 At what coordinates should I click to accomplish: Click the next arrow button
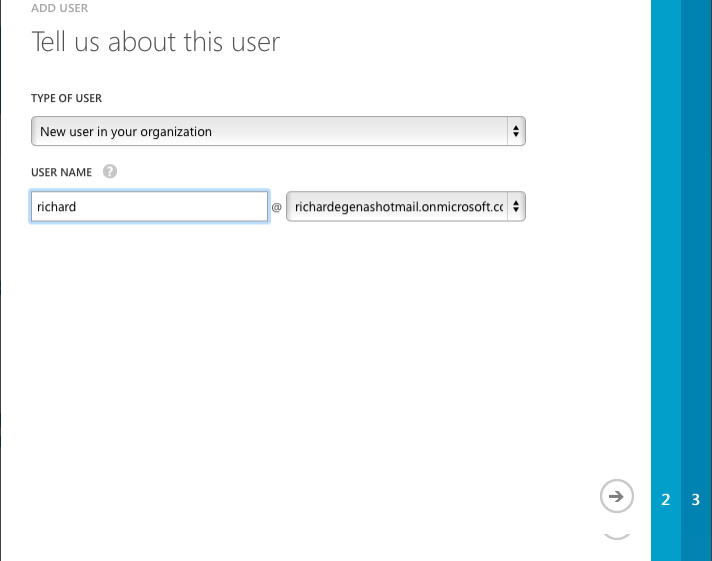617,495
